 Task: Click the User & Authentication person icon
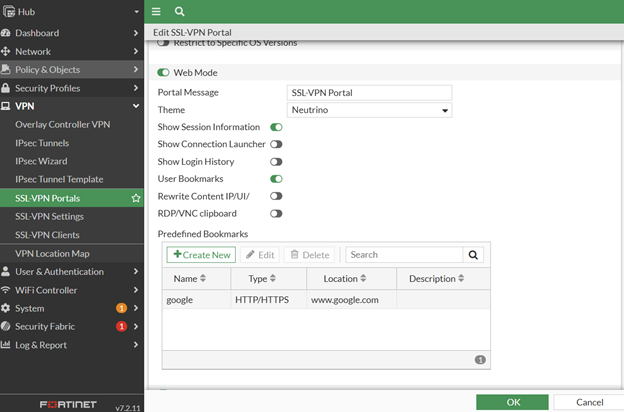[6, 271]
